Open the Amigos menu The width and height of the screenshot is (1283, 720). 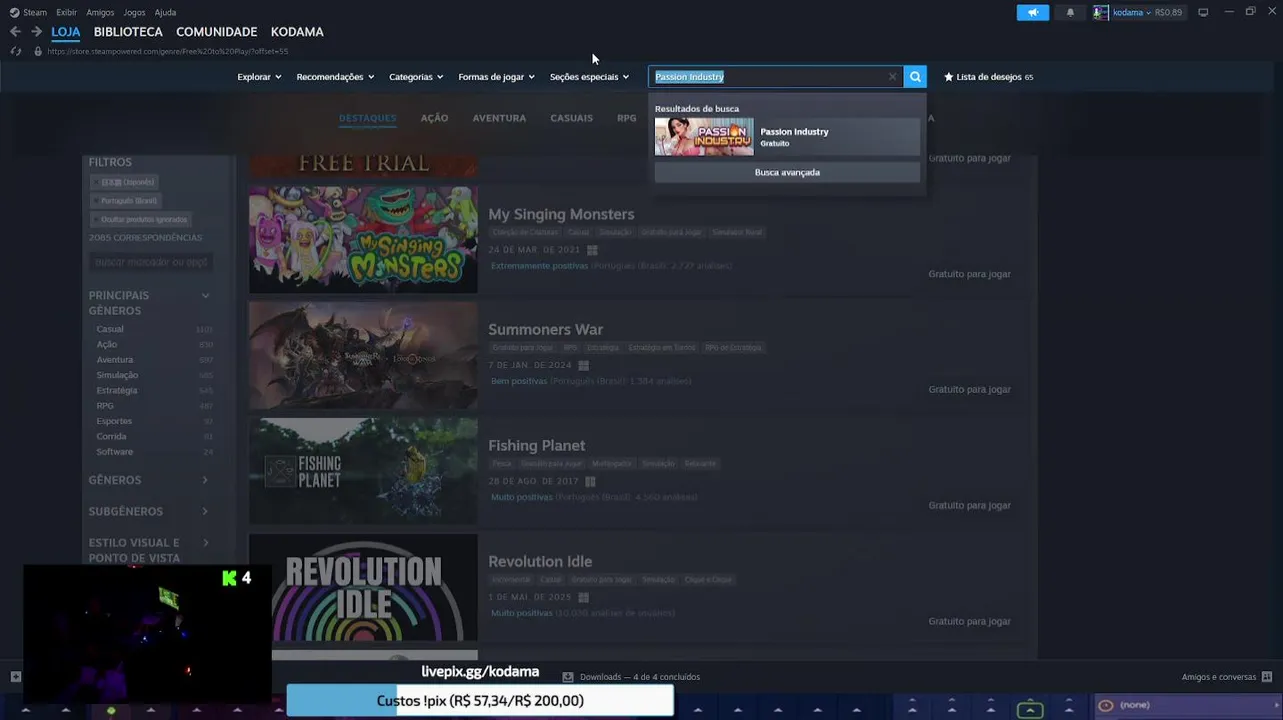pos(100,12)
